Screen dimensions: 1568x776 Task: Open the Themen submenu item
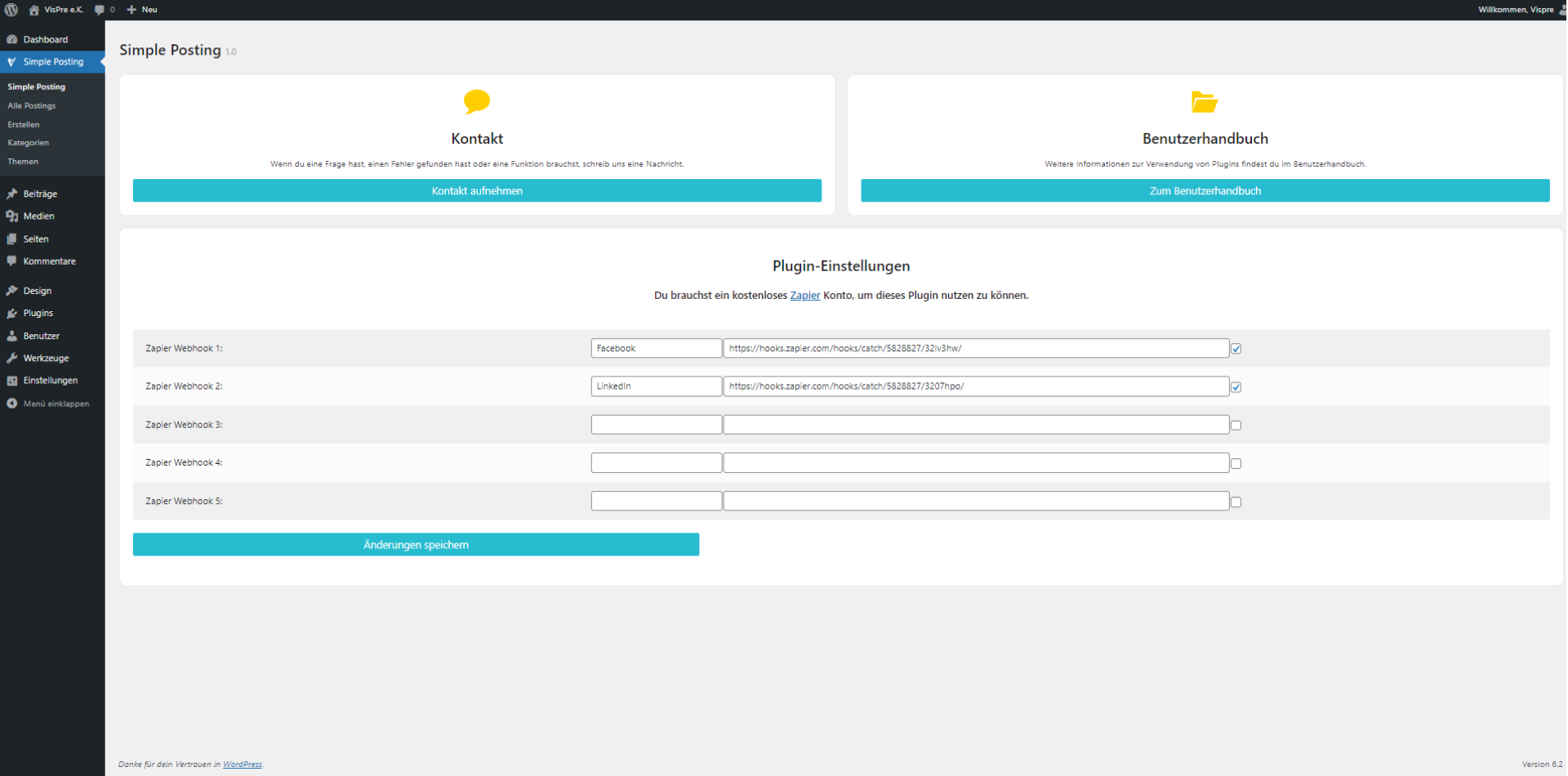[23, 161]
